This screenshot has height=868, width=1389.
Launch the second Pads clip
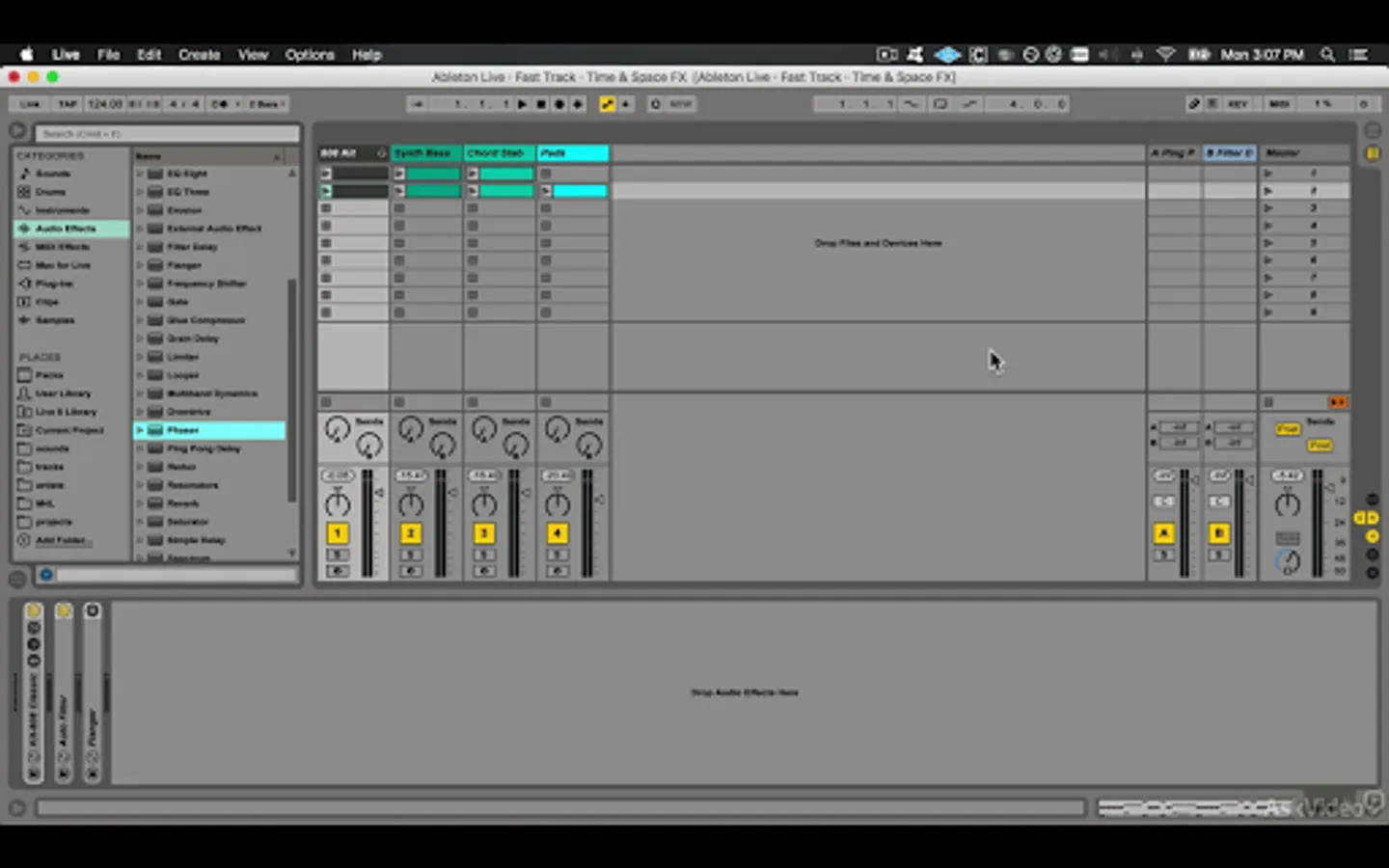(x=546, y=191)
